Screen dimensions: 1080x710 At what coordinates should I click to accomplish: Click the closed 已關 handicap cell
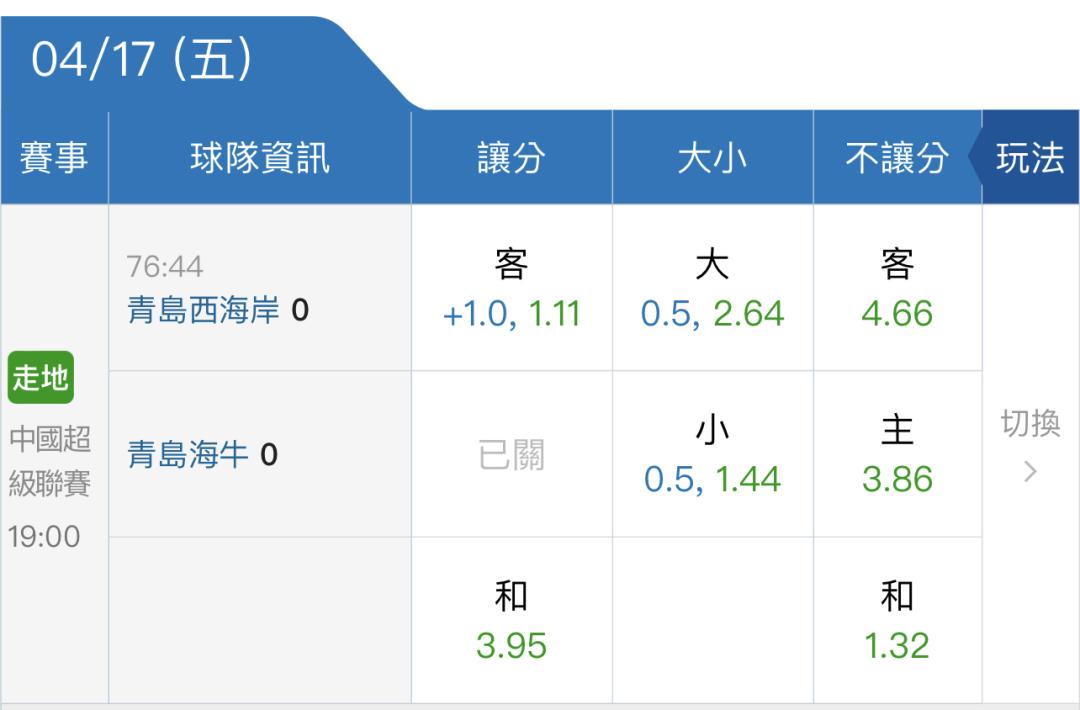(511, 455)
